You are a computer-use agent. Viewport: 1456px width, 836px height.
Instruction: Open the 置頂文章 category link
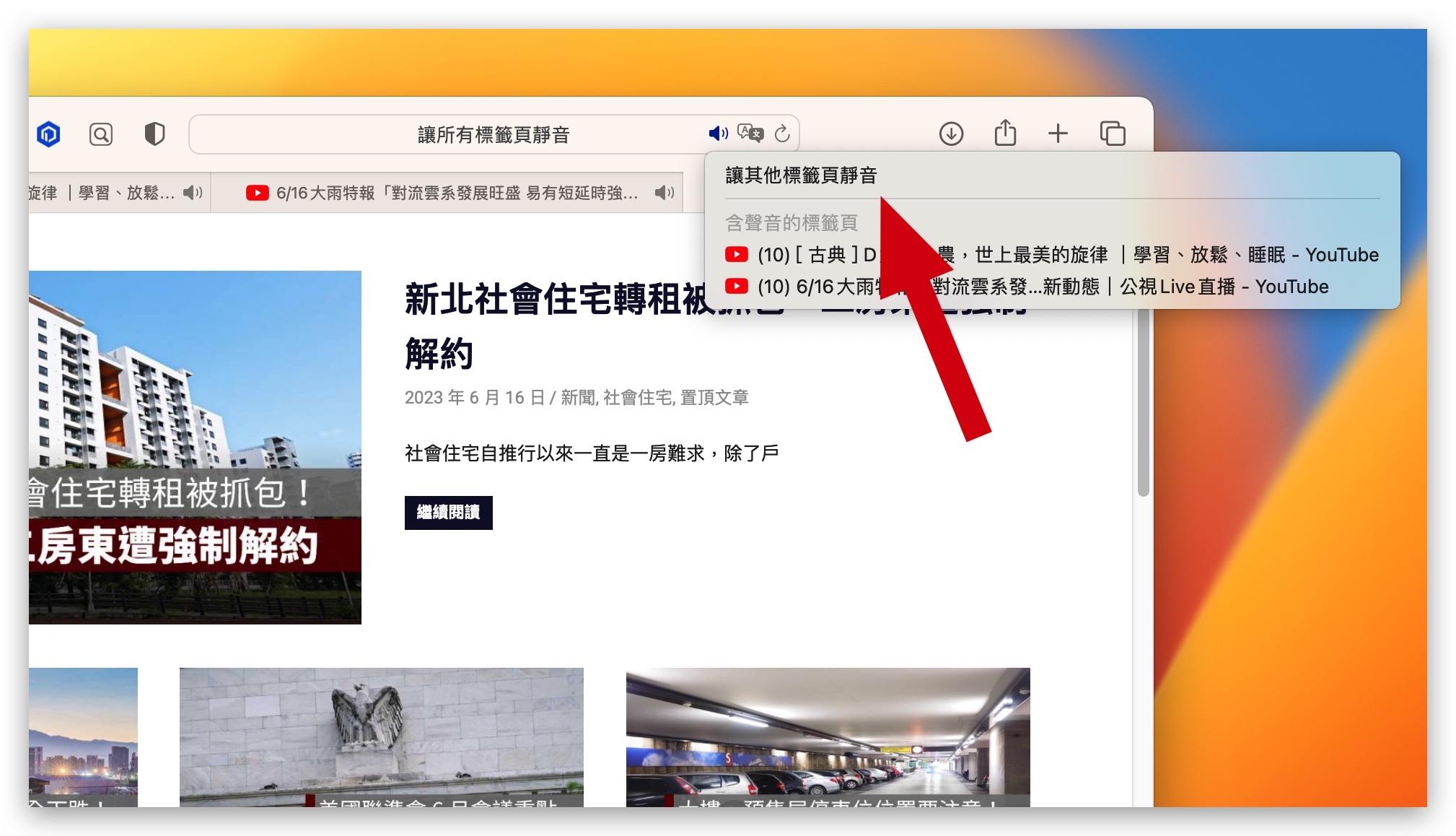[714, 398]
